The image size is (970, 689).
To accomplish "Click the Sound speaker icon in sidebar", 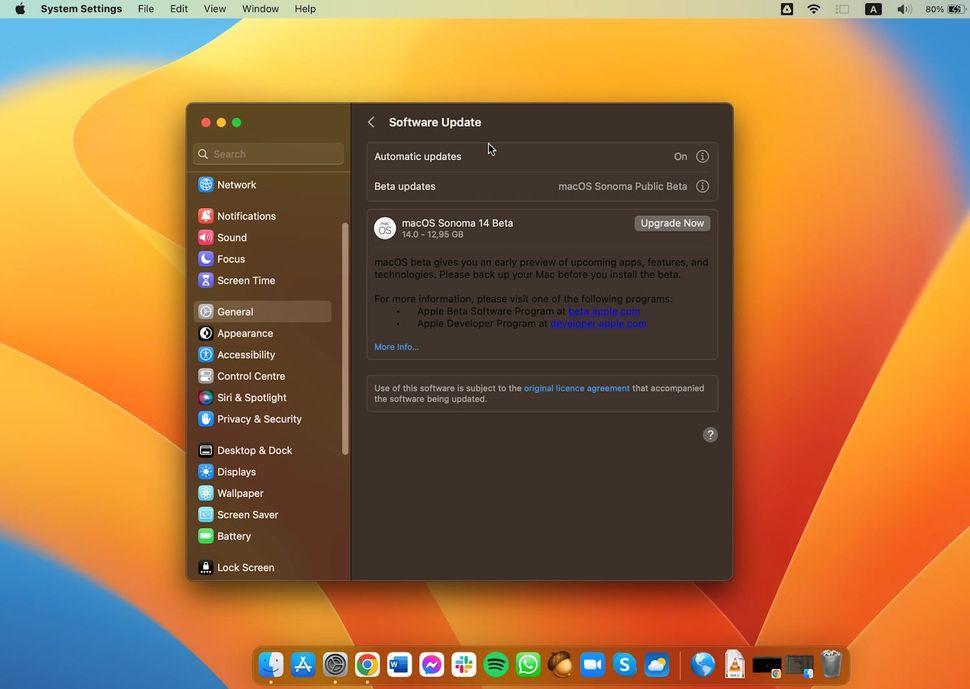I will point(204,237).
